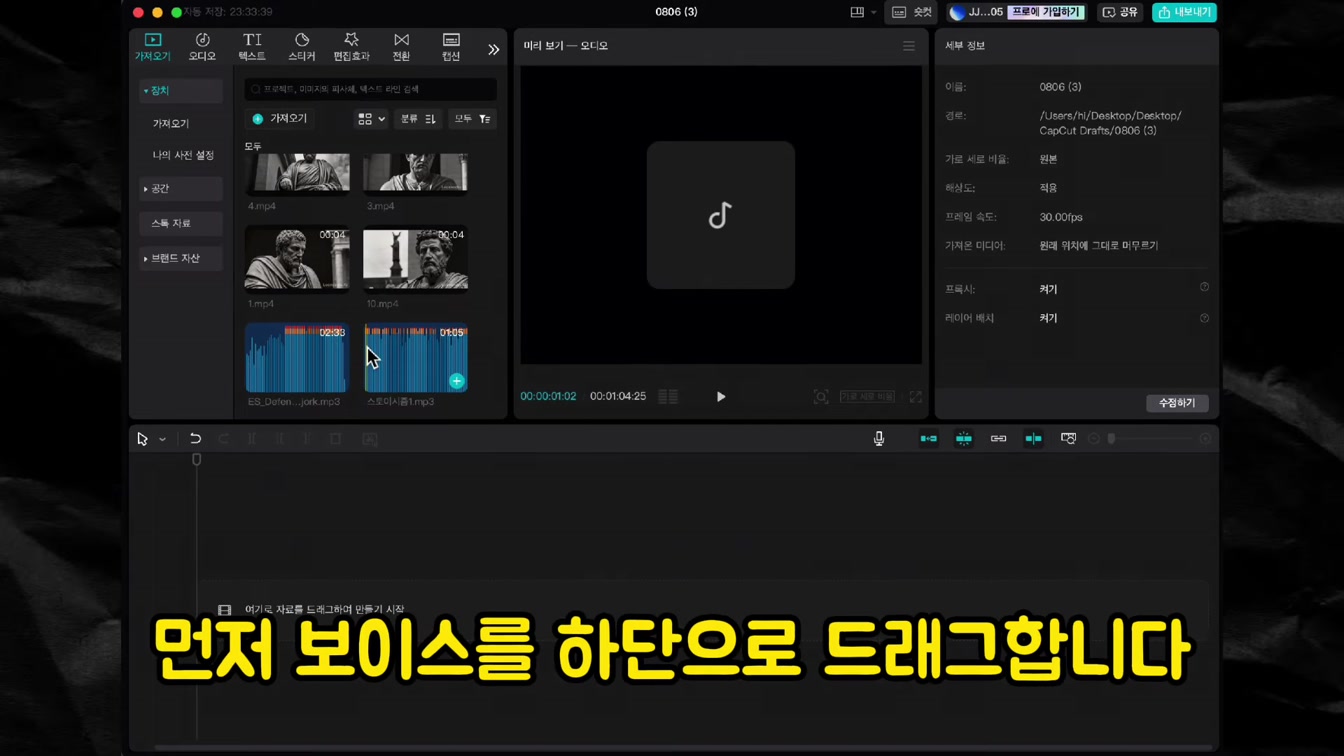The height and width of the screenshot is (756, 1344).
Task: Start voiceover recording with microphone icon
Action: 879,439
